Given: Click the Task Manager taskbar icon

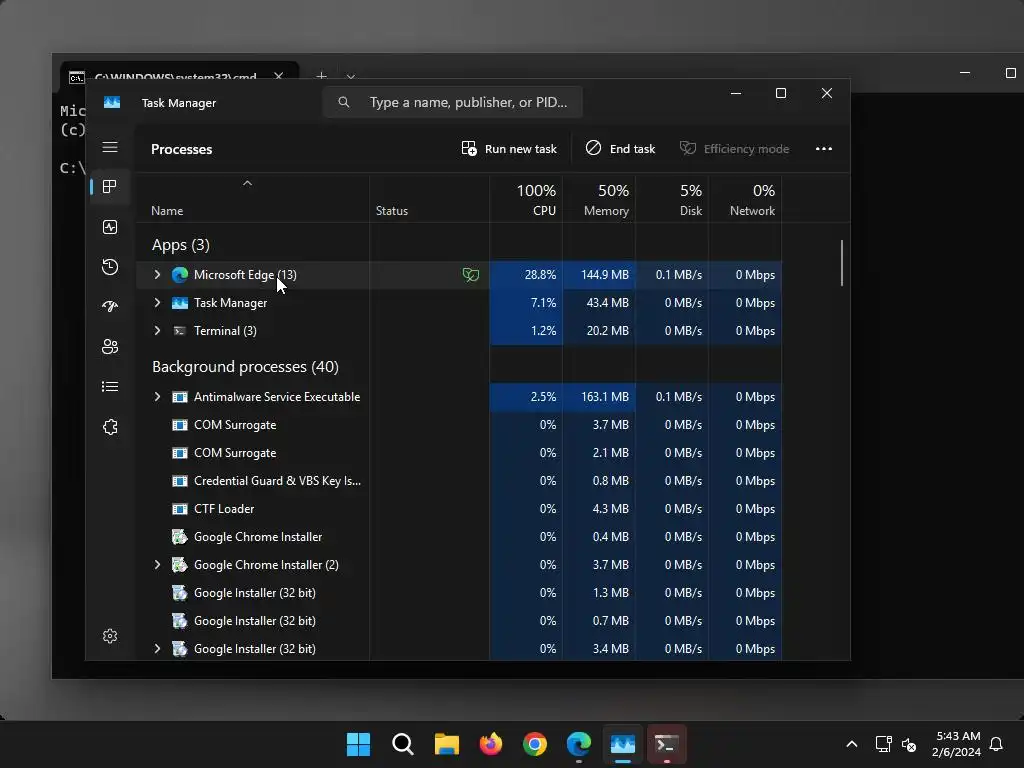Looking at the screenshot, I should point(623,744).
